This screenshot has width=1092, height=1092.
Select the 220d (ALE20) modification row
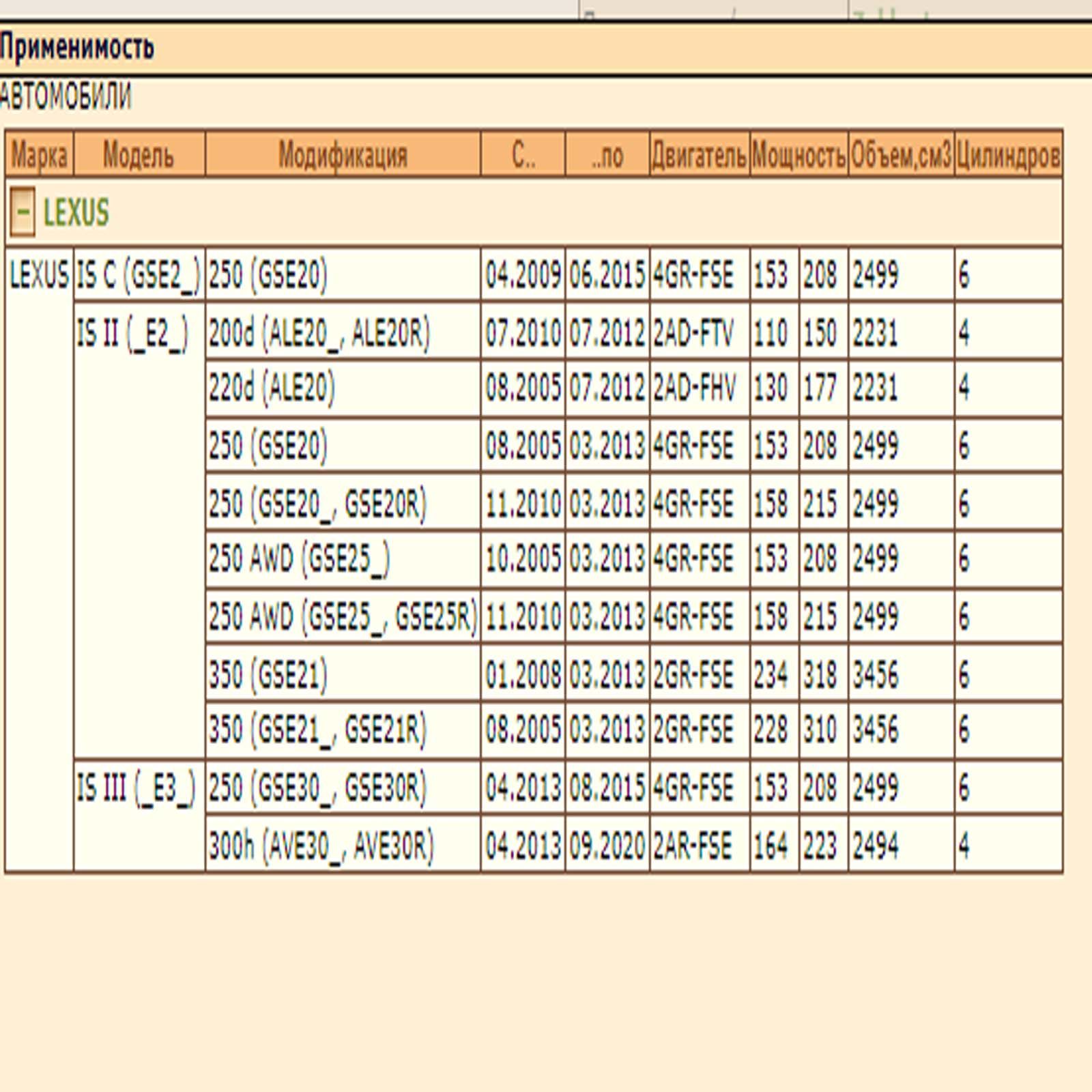[634, 388]
